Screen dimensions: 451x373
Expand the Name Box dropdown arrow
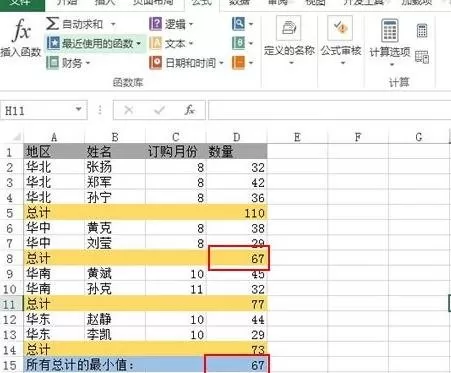coord(79,109)
